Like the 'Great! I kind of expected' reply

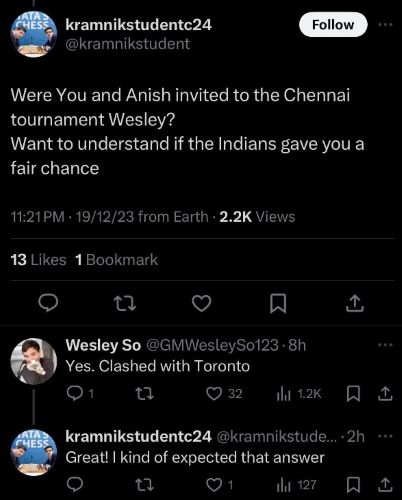tap(219, 485)
